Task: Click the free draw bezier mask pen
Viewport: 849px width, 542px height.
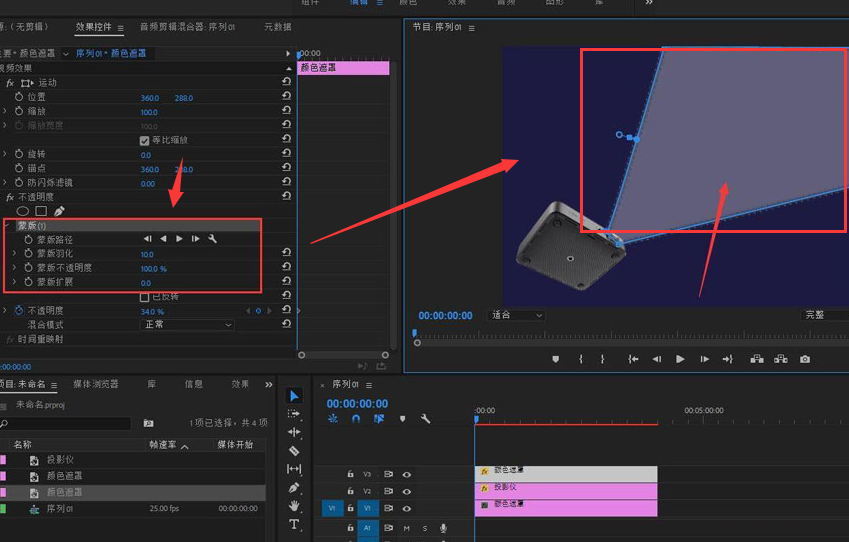Action: 59,211
